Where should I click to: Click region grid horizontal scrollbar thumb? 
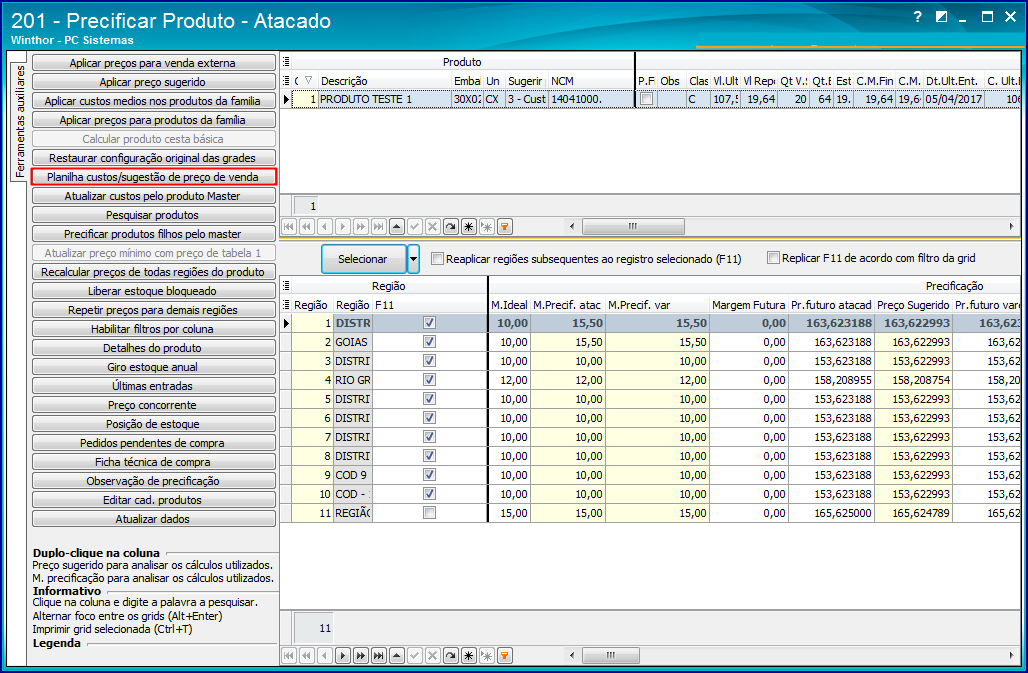tap(611, 655)
